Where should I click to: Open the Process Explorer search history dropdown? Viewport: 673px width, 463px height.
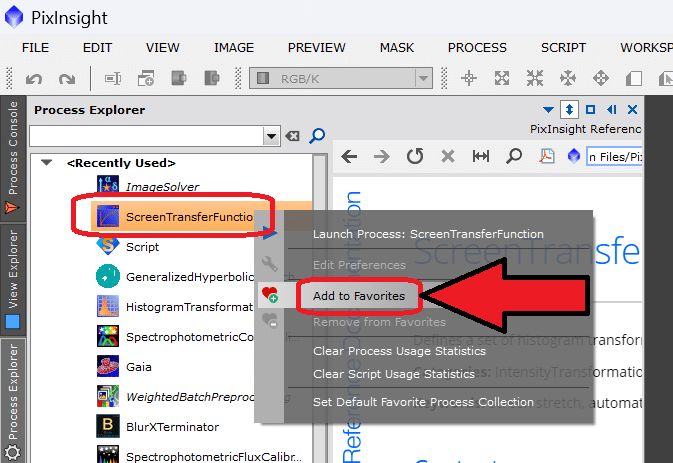click(x=271, y=136)
